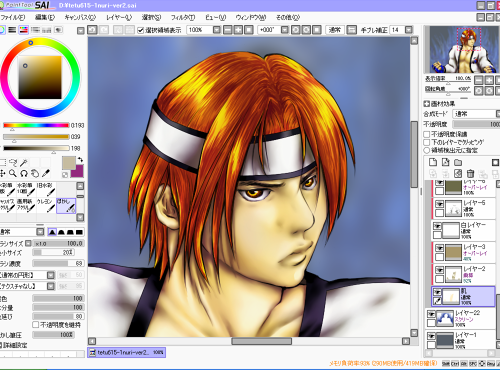The height and width of the screenshot is (370, 500).
Task: Open the ウィンドウ menu
Action: [251, 17]
